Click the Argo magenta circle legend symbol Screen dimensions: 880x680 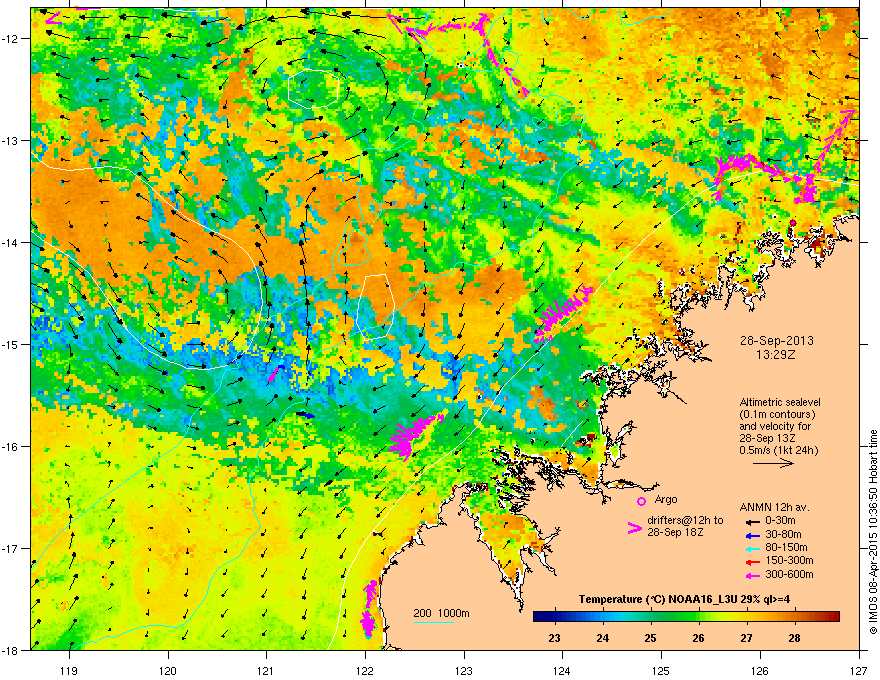tap(641, 501)
